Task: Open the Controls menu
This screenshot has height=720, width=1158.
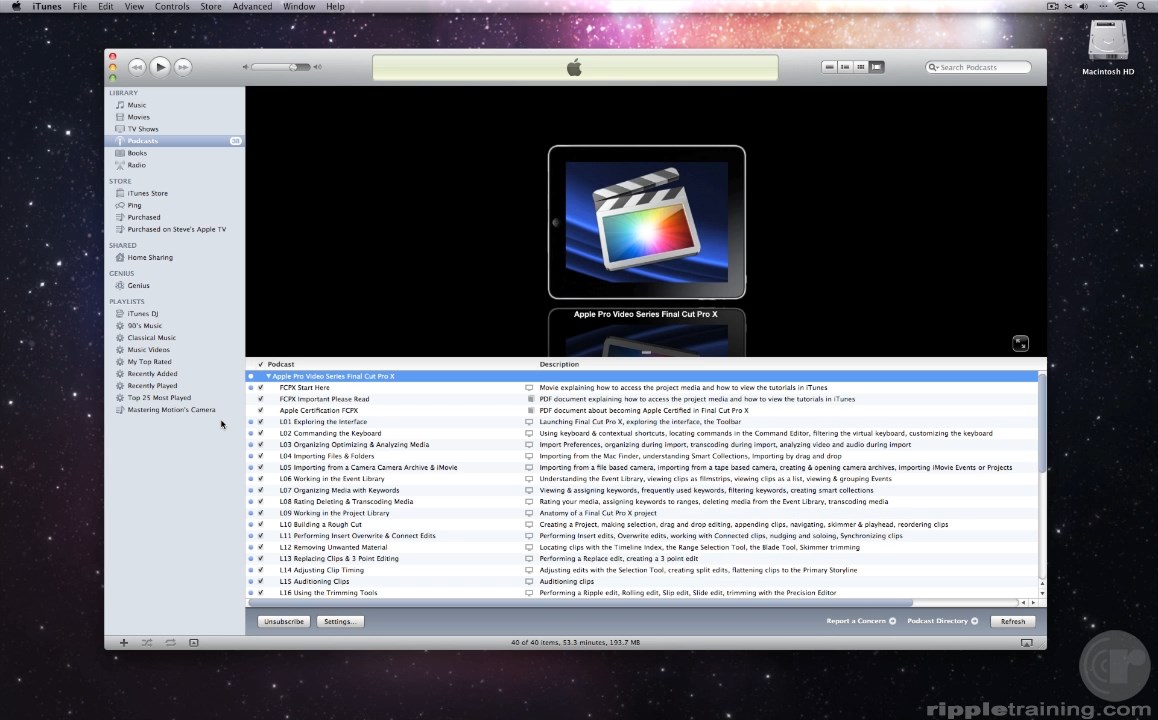Action: coord(172,6)
